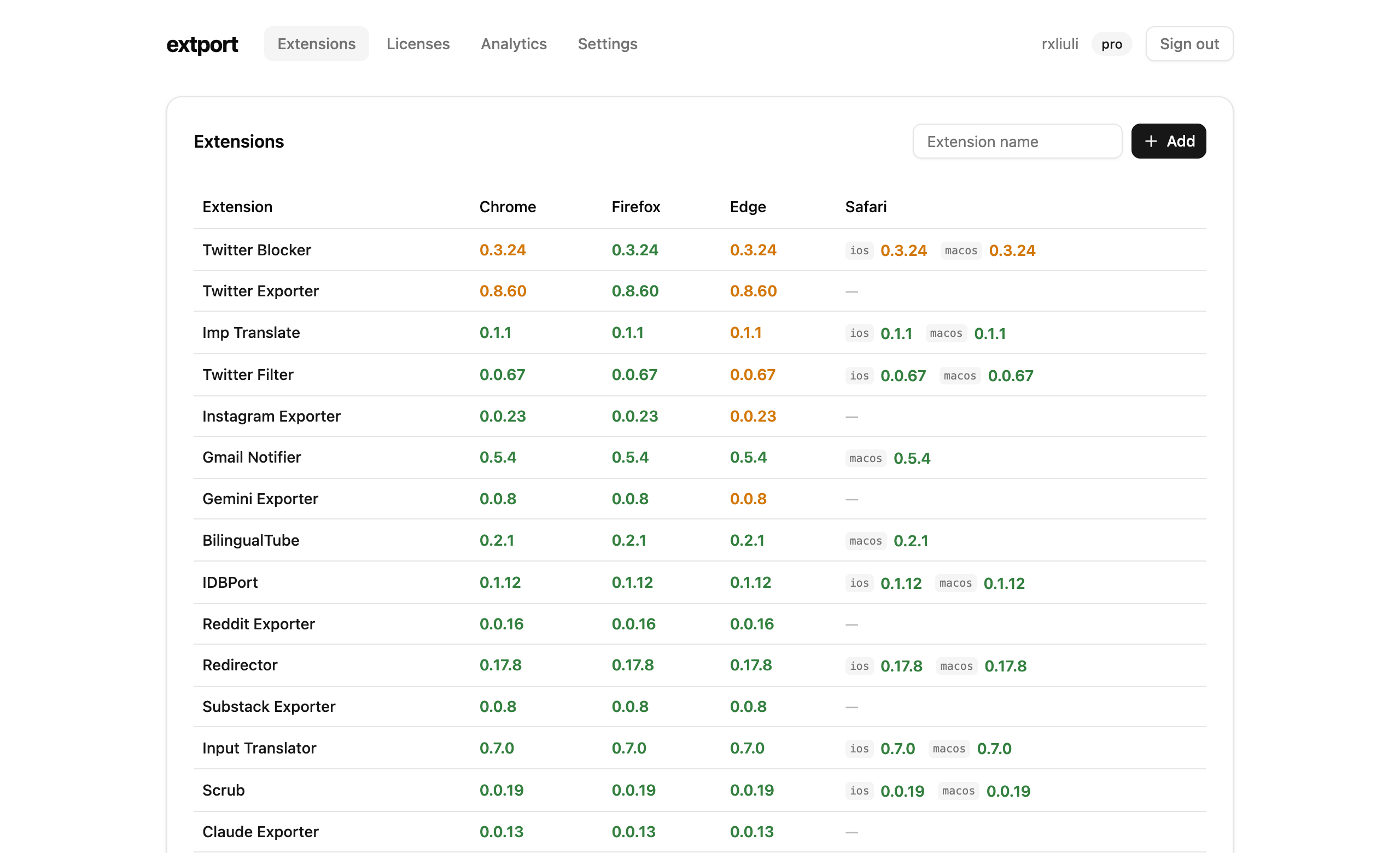Click the extport logo
The image size is (1400, 853).
(x=202, y=44)
